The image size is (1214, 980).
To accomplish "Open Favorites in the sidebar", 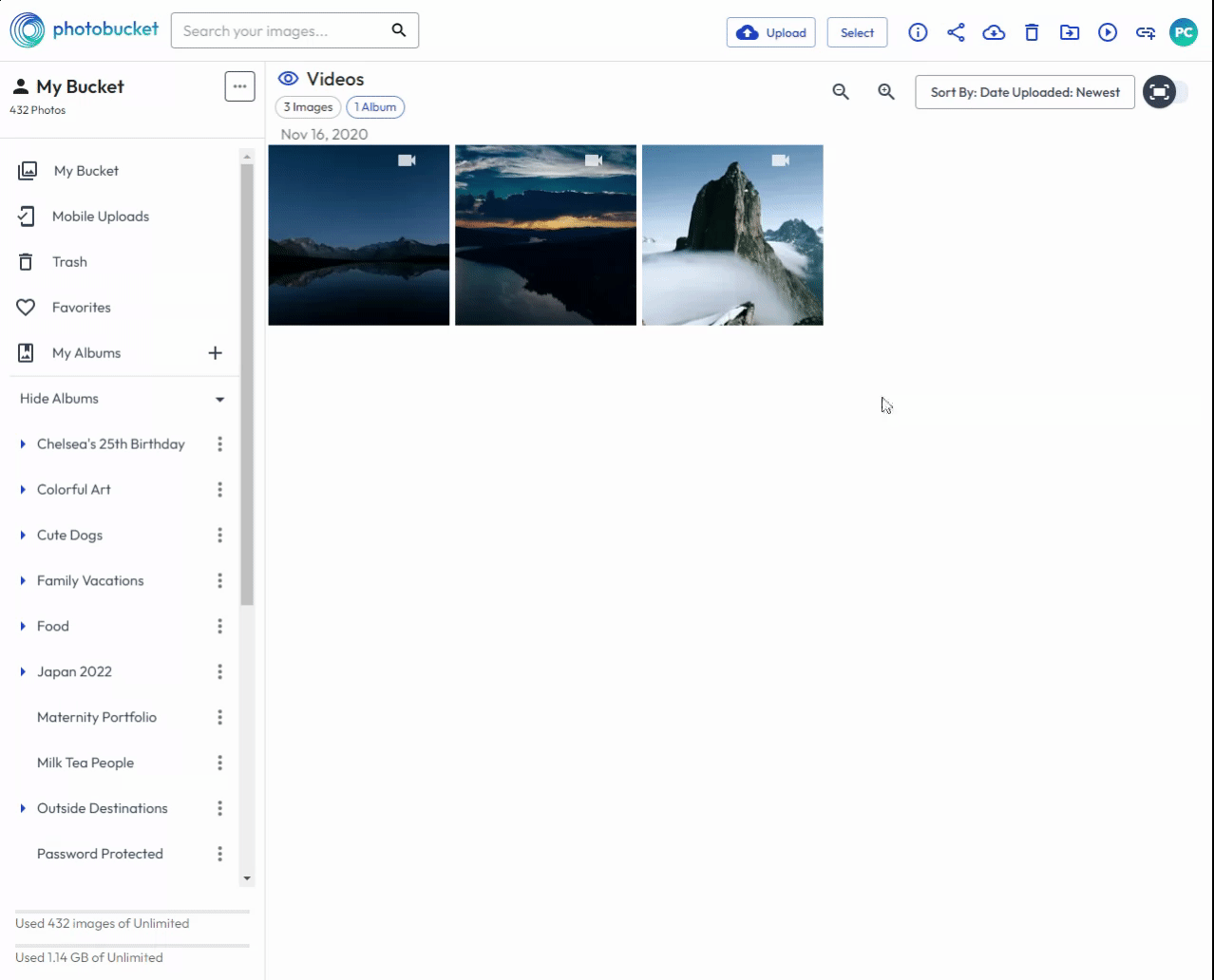I will point(81,308).
